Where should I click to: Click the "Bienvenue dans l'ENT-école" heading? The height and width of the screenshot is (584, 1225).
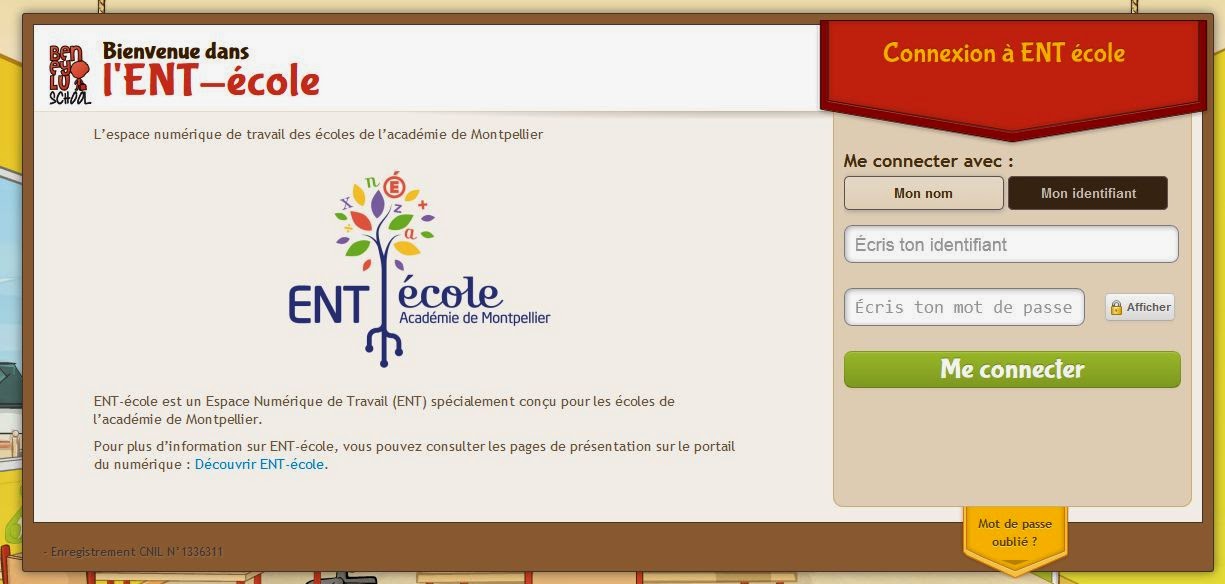(x=211, y=70)
